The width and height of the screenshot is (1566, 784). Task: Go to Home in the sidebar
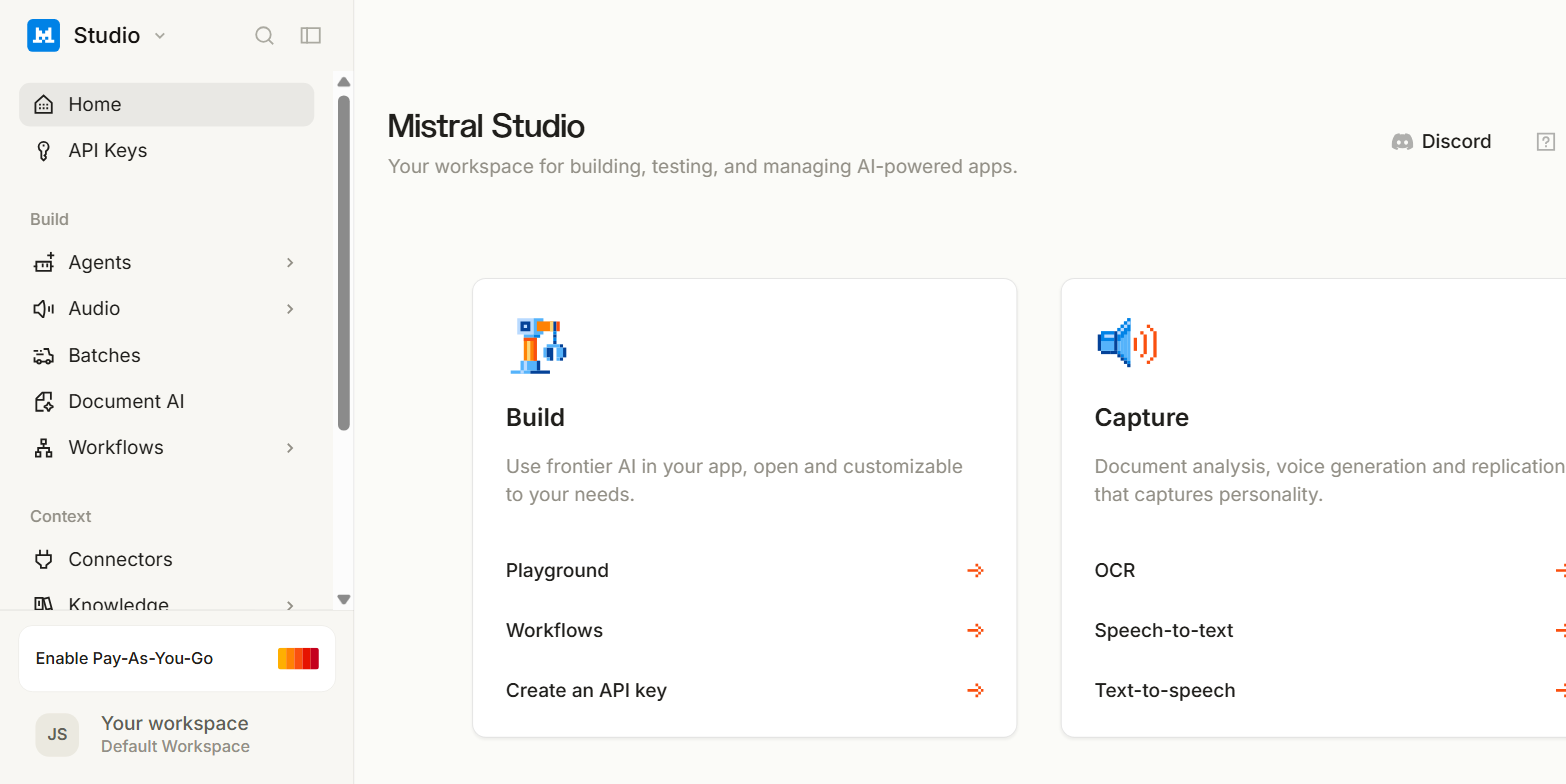[166, 104]
